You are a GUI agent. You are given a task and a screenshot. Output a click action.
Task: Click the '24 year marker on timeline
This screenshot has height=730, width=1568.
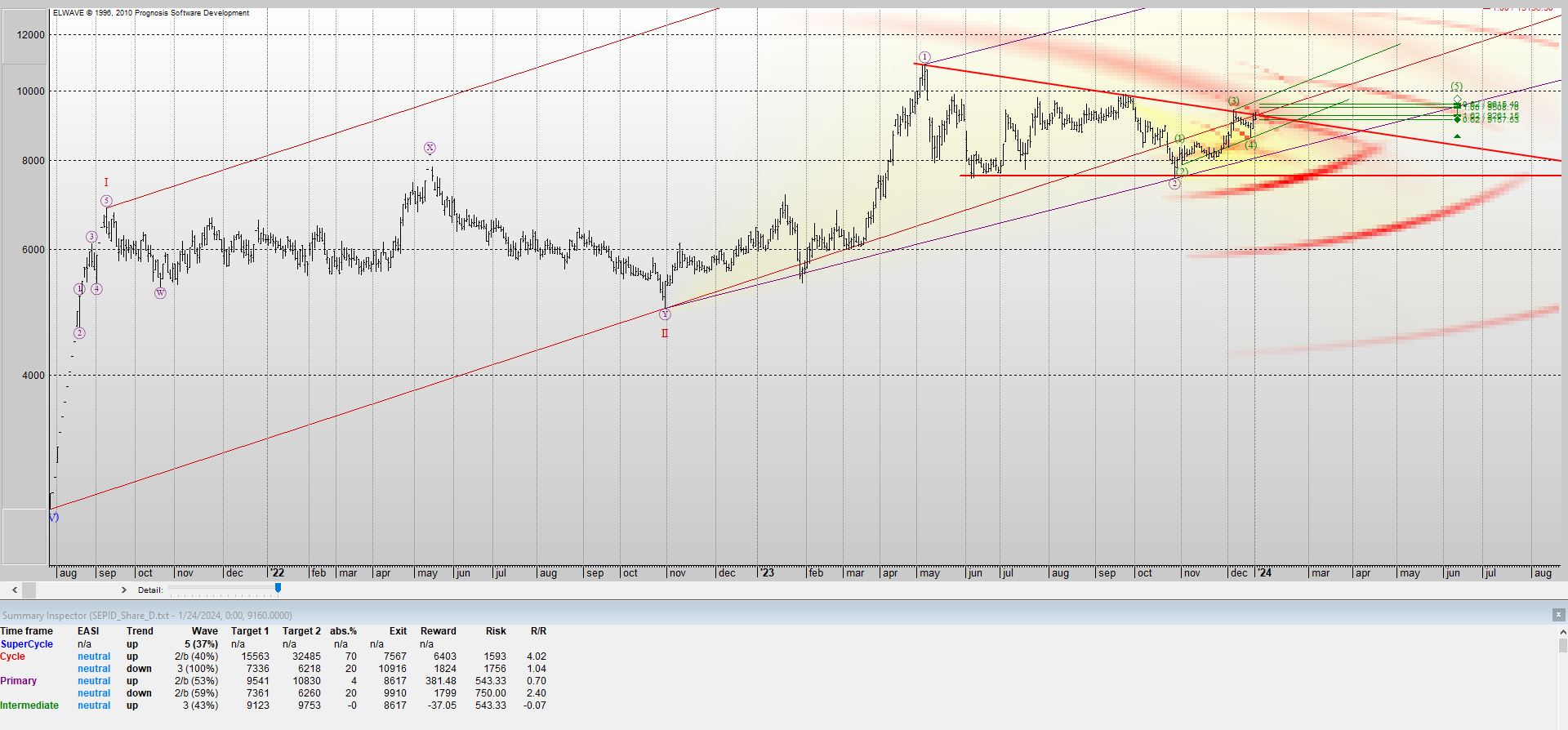point(1263,573)
